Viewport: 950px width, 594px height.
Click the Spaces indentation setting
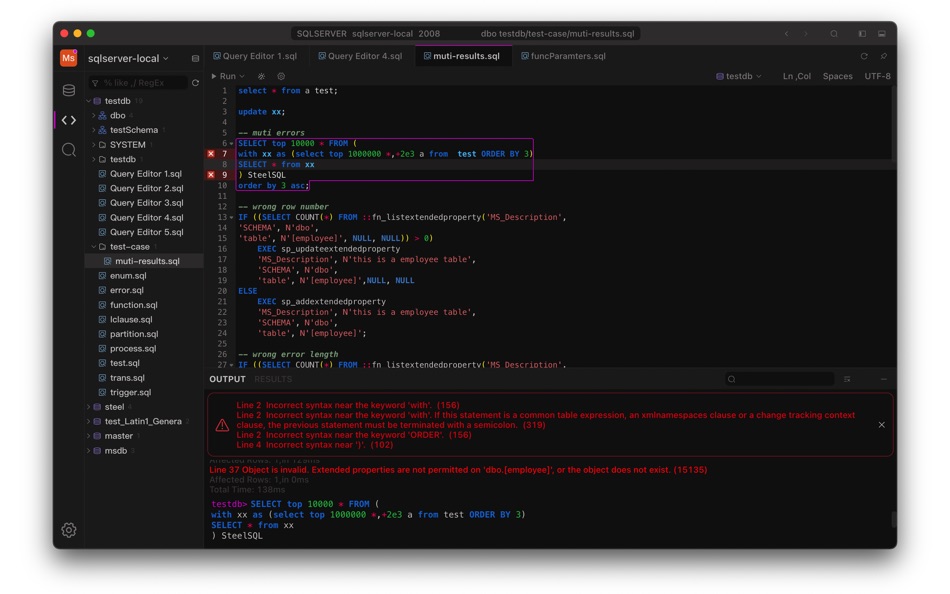pos(837,76)
